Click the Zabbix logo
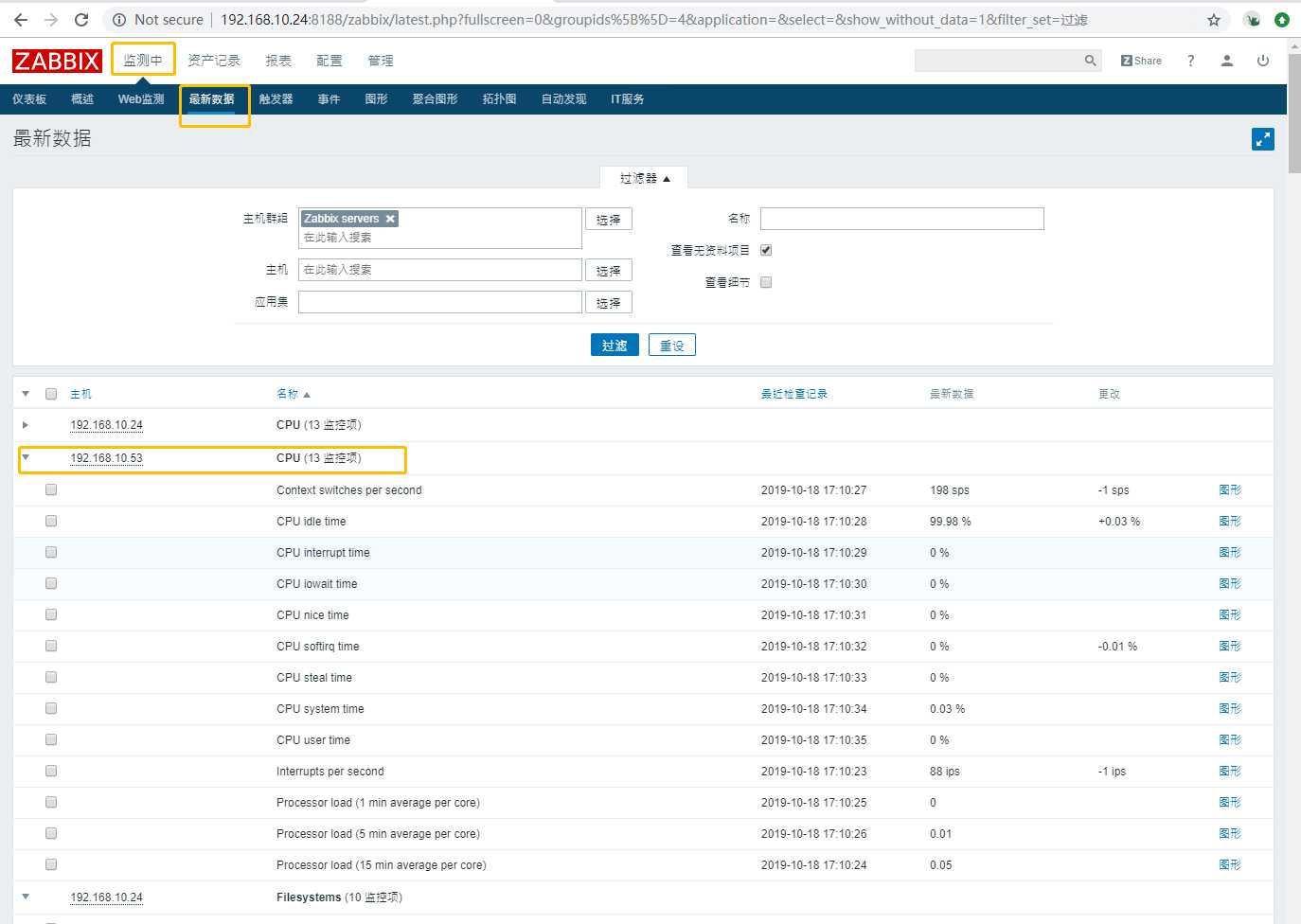Image resolution: width=1301 pixels, height=924 pixels. click(x=57, y=61)
